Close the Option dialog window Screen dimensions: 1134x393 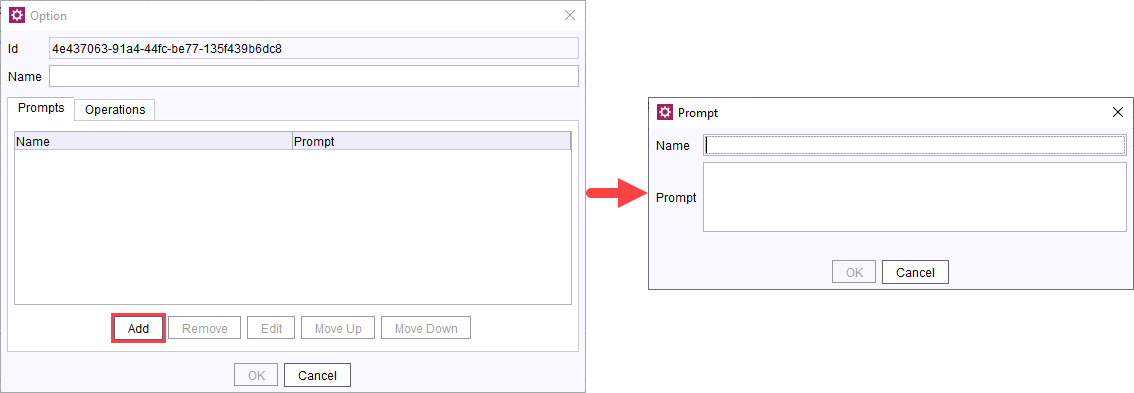pos(570,15)
